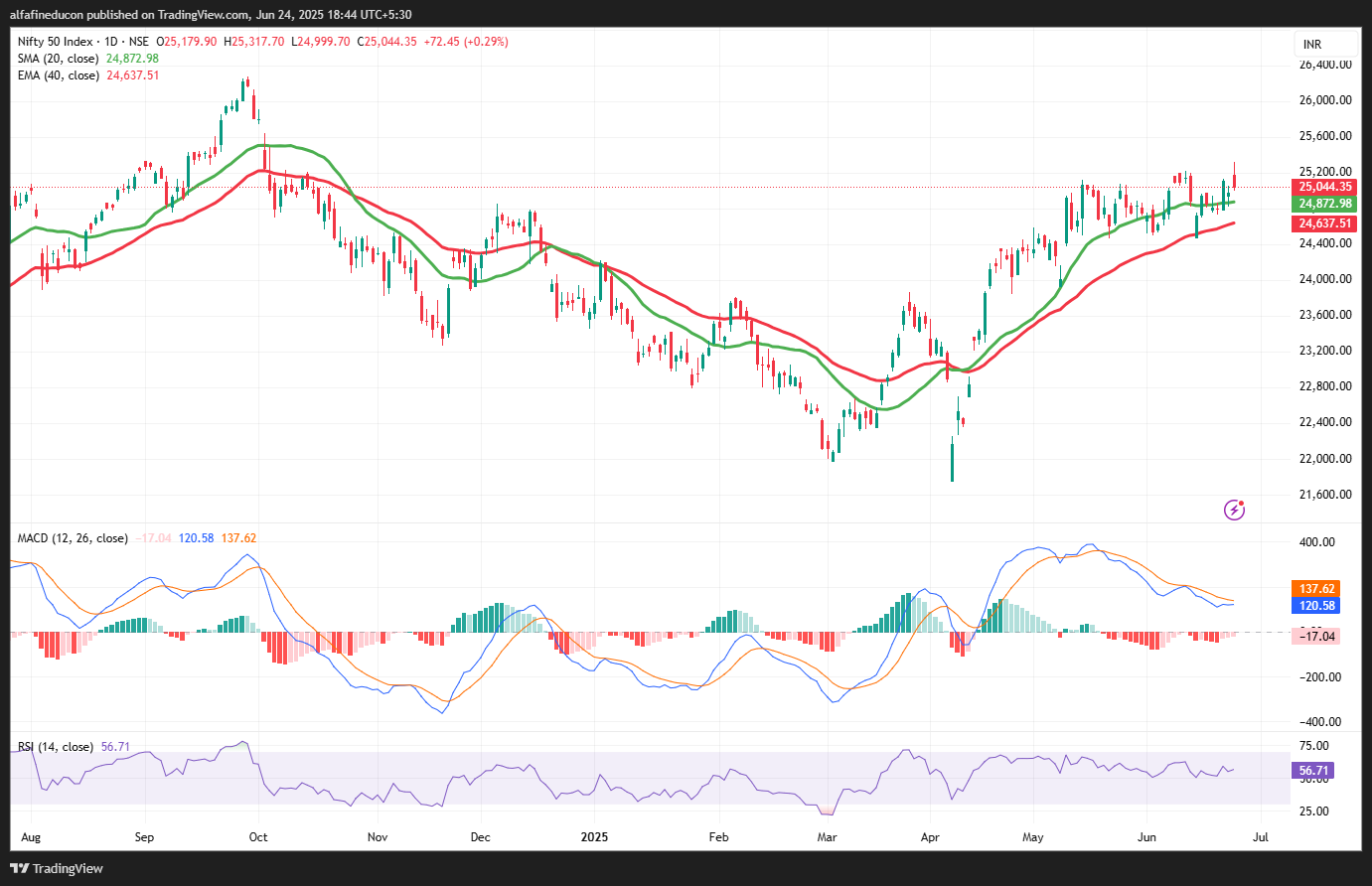
Task: Click the EMA legend value 24,637.51
Action: pos(133,75)
